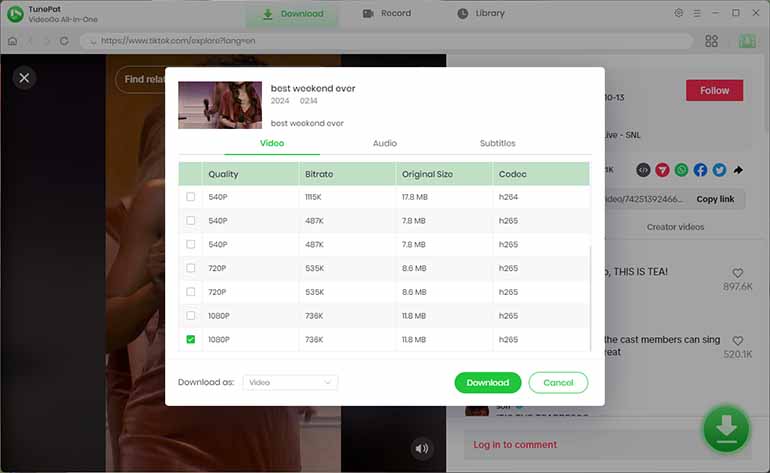770x473 pixels.
Task: Open TunePat settings gear icon
Action: point(679,13)
